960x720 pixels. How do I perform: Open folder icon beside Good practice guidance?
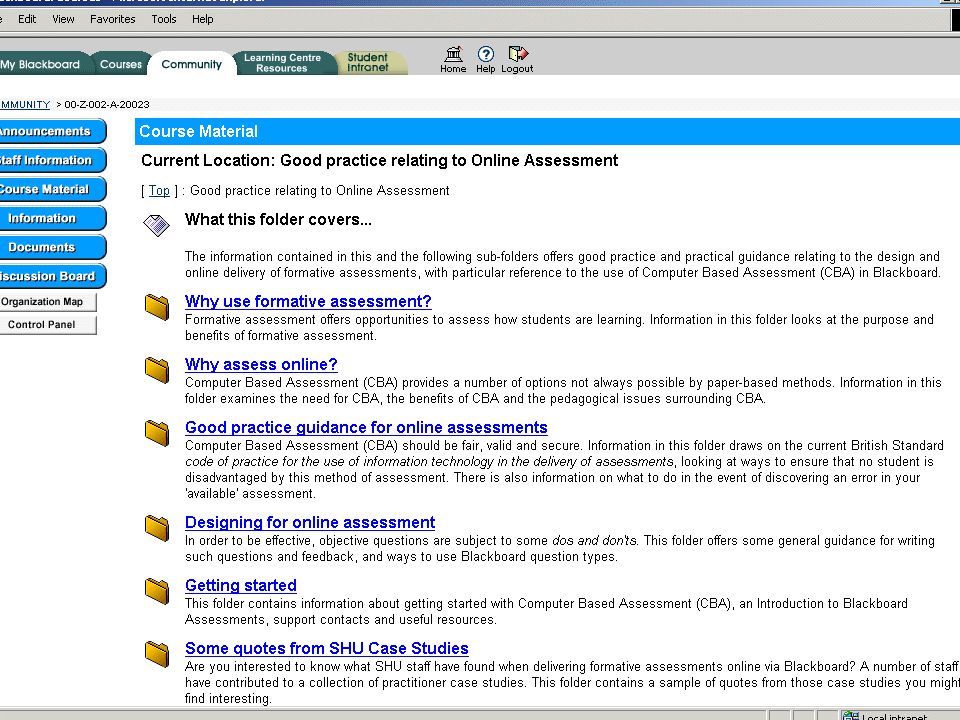point(157,433)
